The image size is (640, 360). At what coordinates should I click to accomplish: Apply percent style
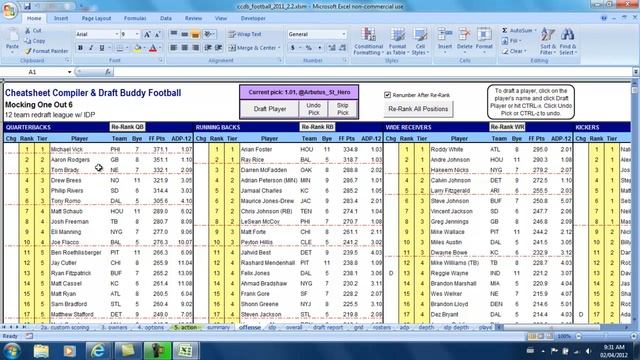pos(309,48)
